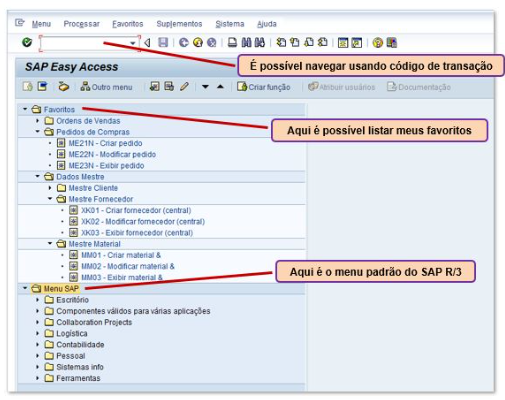The width and height of the screenshot is (505, 400).
Task: Click the SAP menu icon
Action: click(42, 87)
